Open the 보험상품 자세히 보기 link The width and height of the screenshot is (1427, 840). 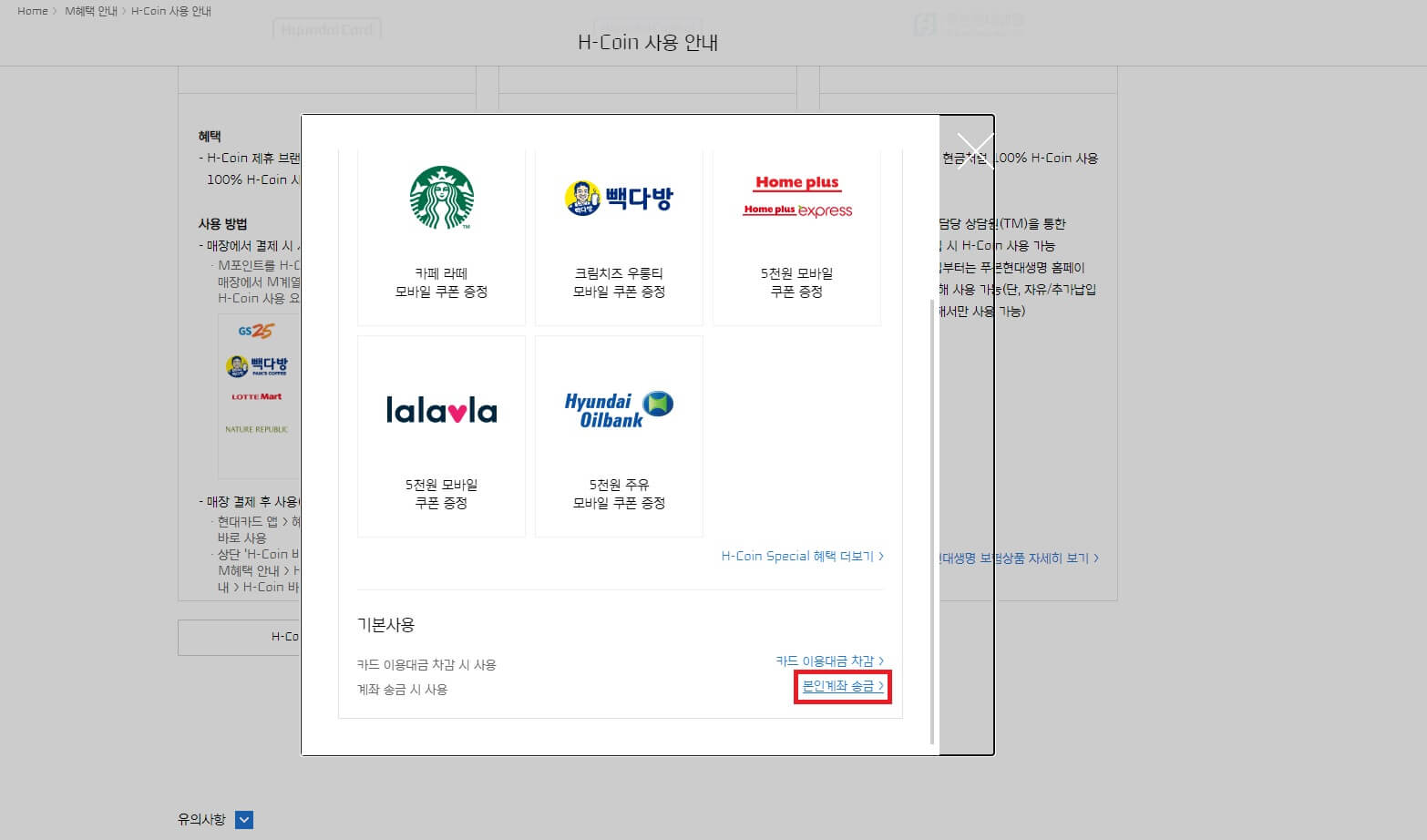1020,558
